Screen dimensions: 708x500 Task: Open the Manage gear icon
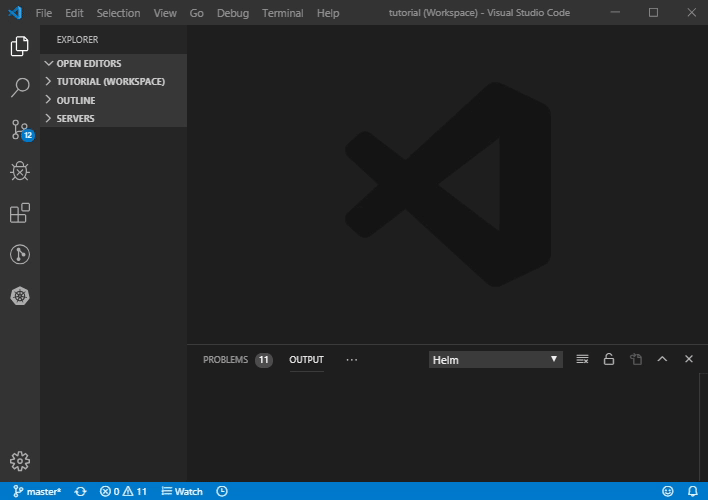pyautogui.click(x=19, y=461)
